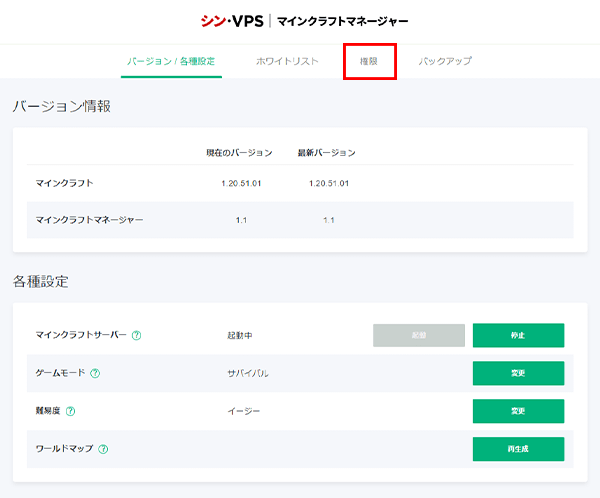Open help icon next to 難易度
Viewport: 600px width, 498px height.
click(70, 411)
